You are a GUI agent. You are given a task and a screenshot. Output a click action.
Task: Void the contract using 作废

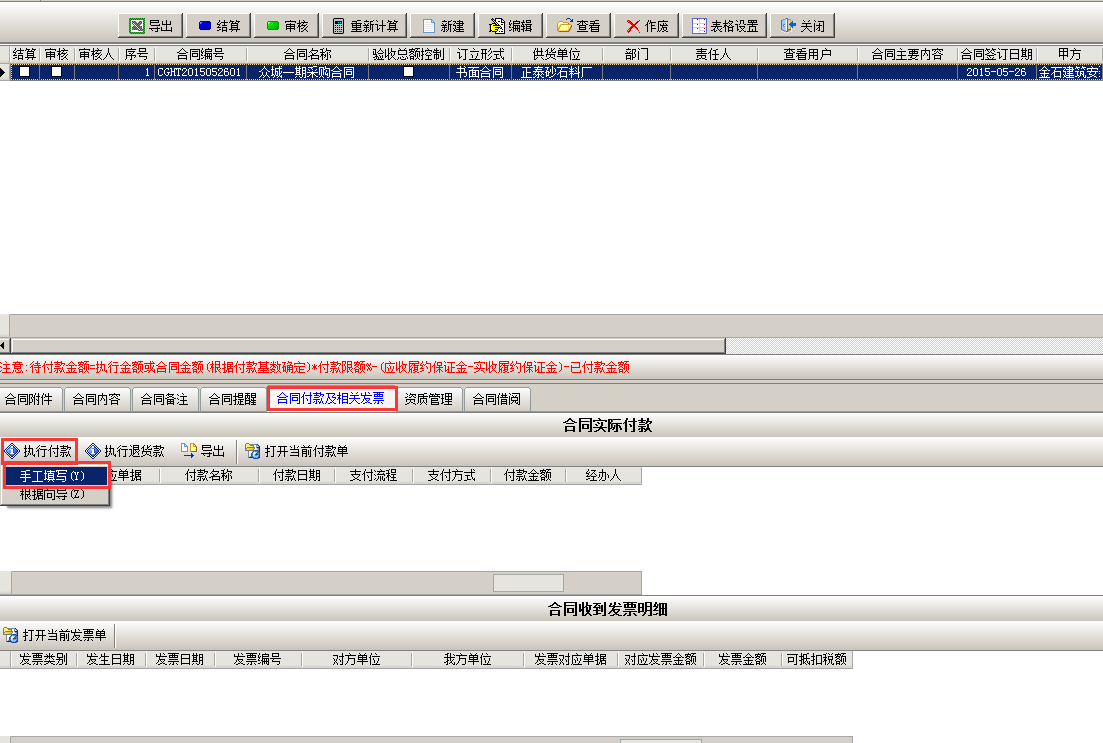point(646,26)
